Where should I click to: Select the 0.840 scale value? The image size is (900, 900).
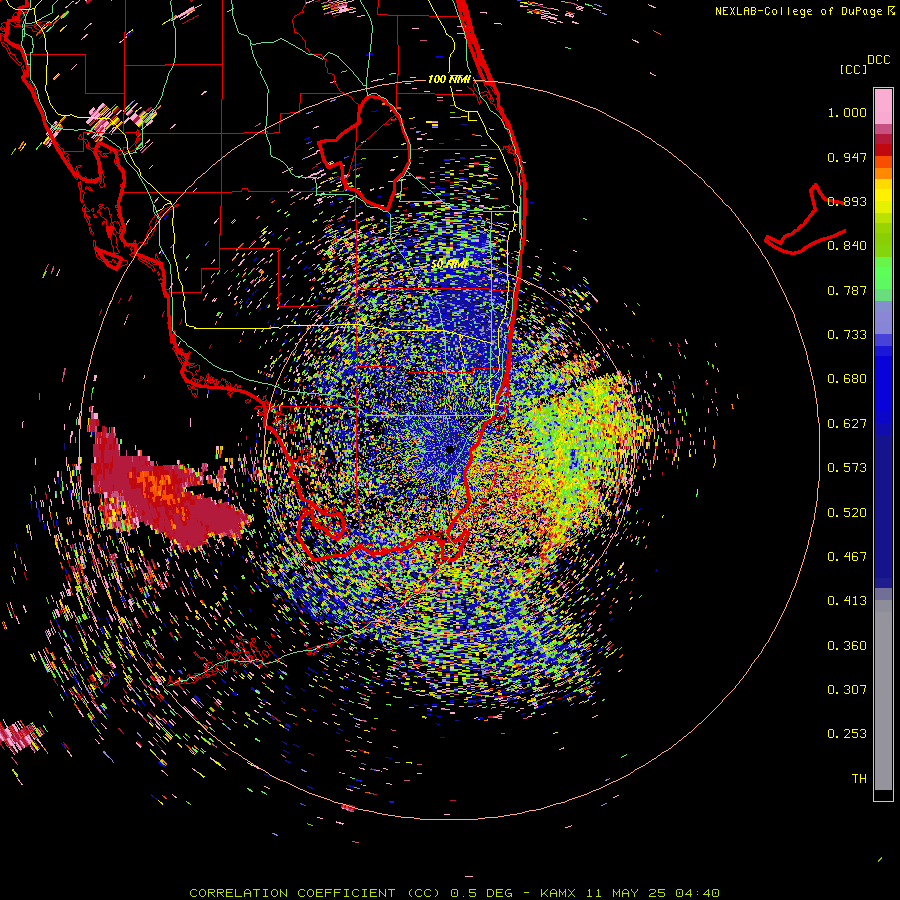pos(847,246)
